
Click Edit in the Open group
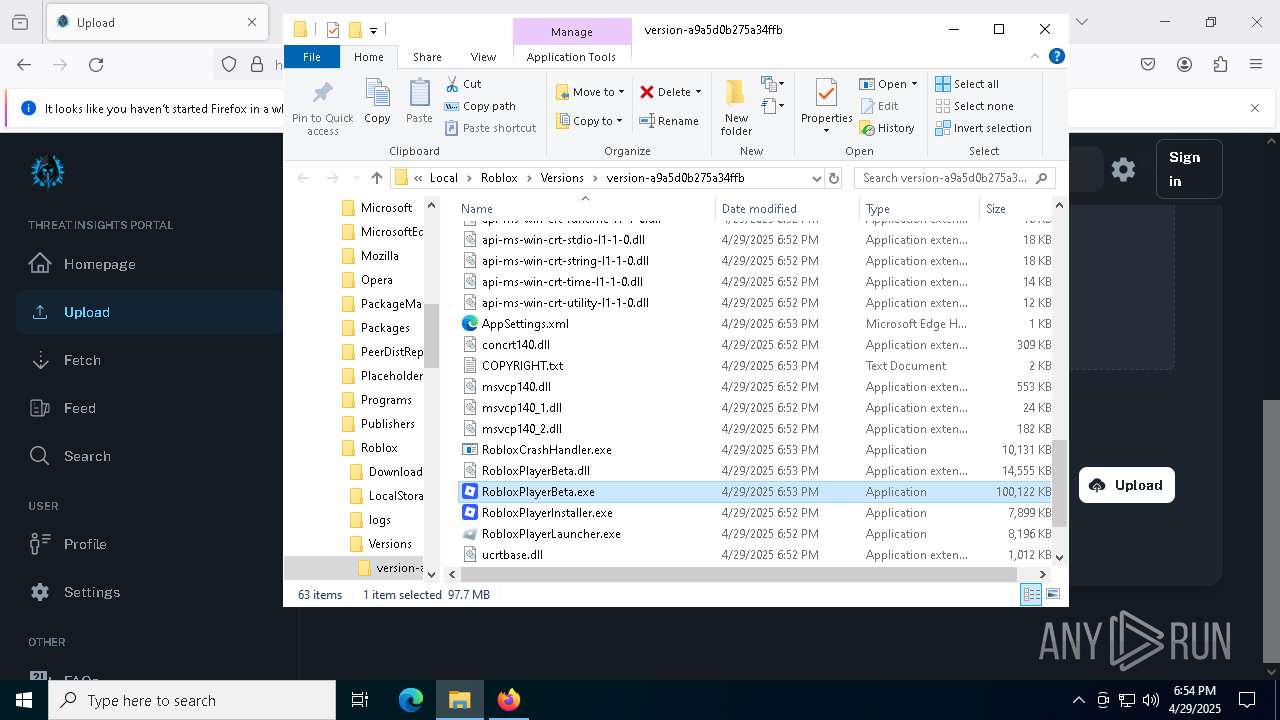[879, 106]
